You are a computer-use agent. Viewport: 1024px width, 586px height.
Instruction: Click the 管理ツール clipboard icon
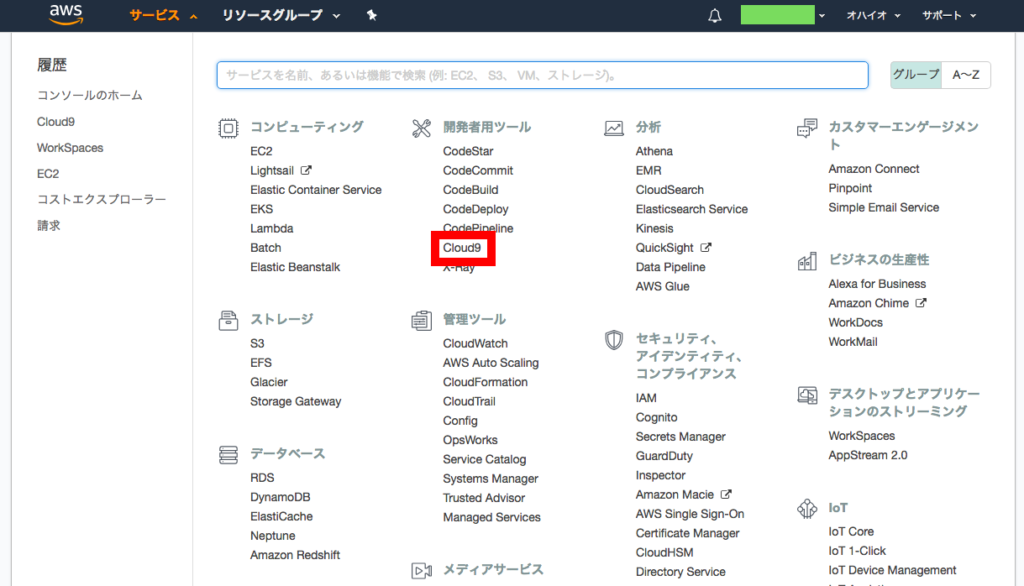click(421, 320)
